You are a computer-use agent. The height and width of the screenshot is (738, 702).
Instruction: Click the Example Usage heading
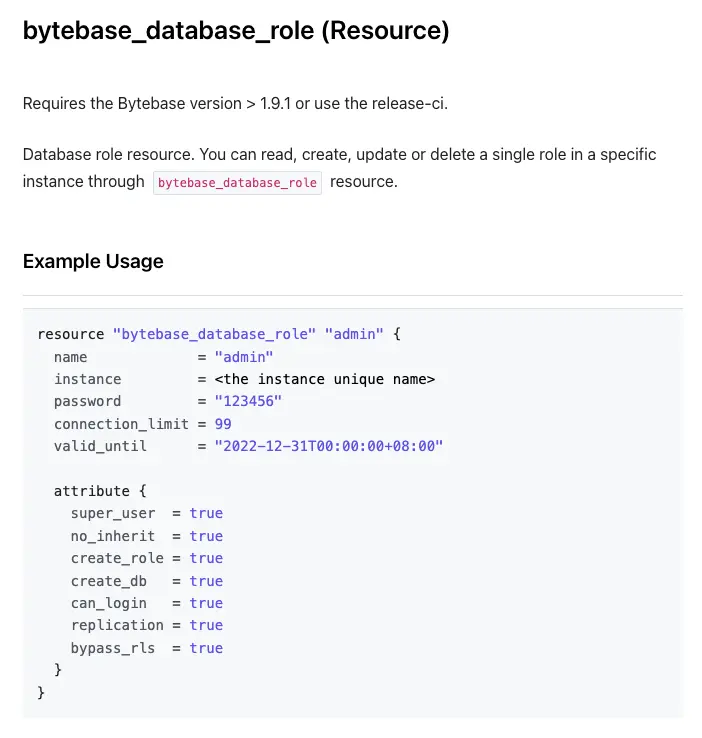pos(93,262)
